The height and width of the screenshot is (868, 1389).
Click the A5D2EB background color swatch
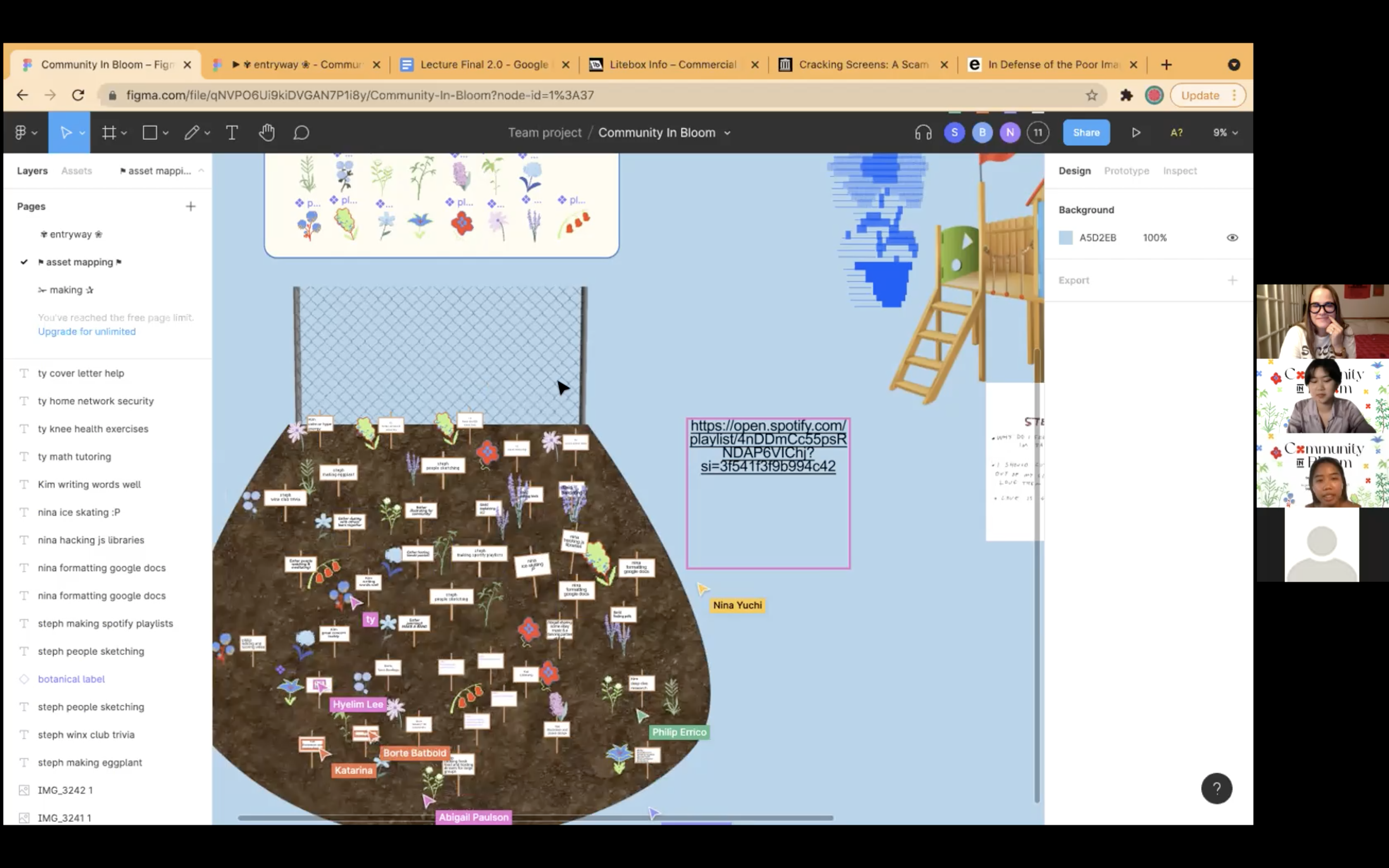coord(1065,238)
